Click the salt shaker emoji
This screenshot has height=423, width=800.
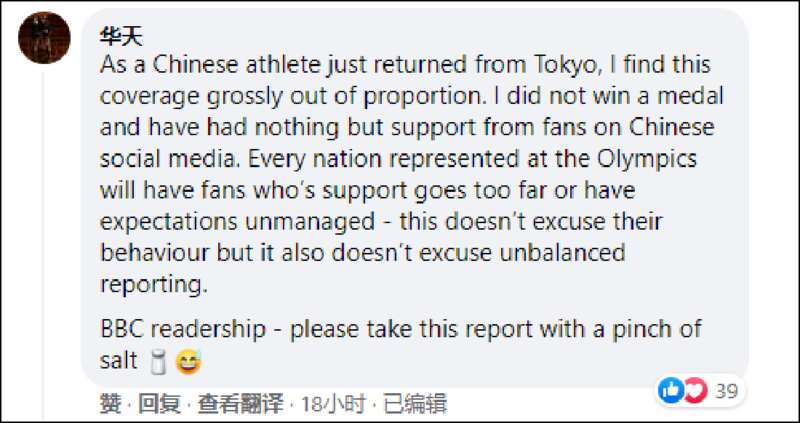click(160, 362)
